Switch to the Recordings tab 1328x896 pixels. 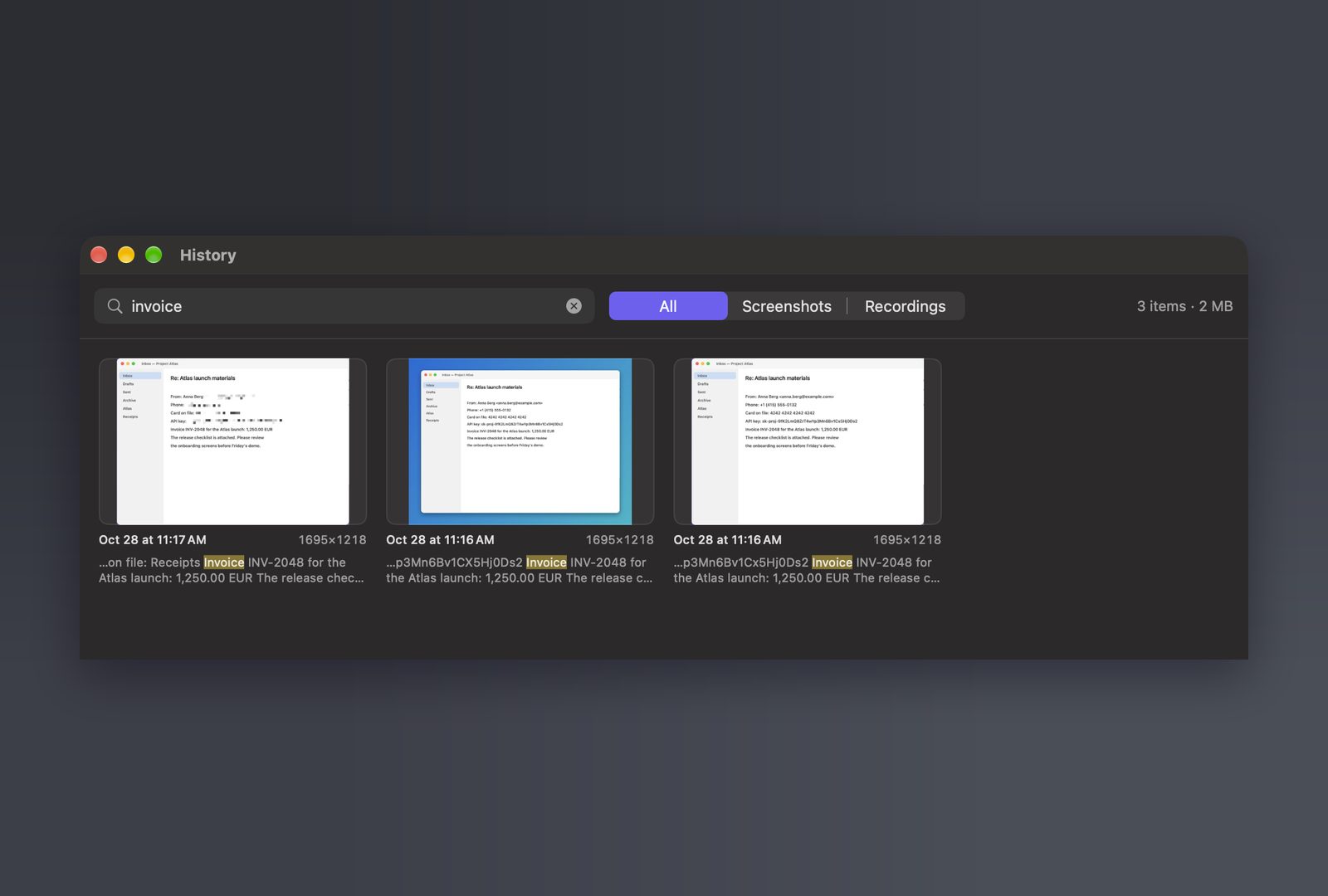(x=906, y=306)
